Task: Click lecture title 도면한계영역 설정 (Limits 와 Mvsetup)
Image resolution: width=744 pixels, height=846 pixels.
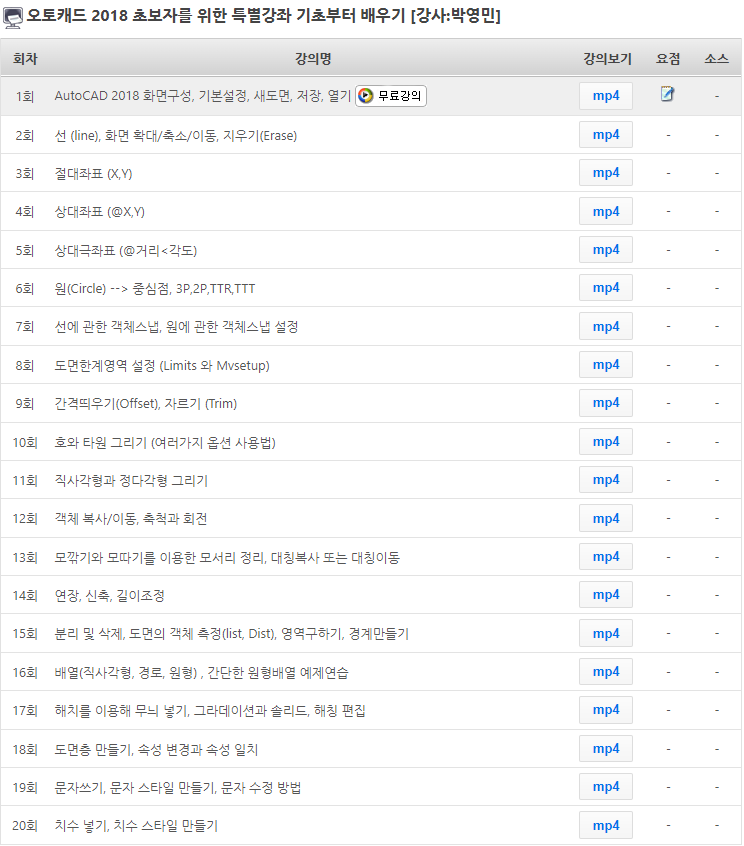Action: pos(162,365)
